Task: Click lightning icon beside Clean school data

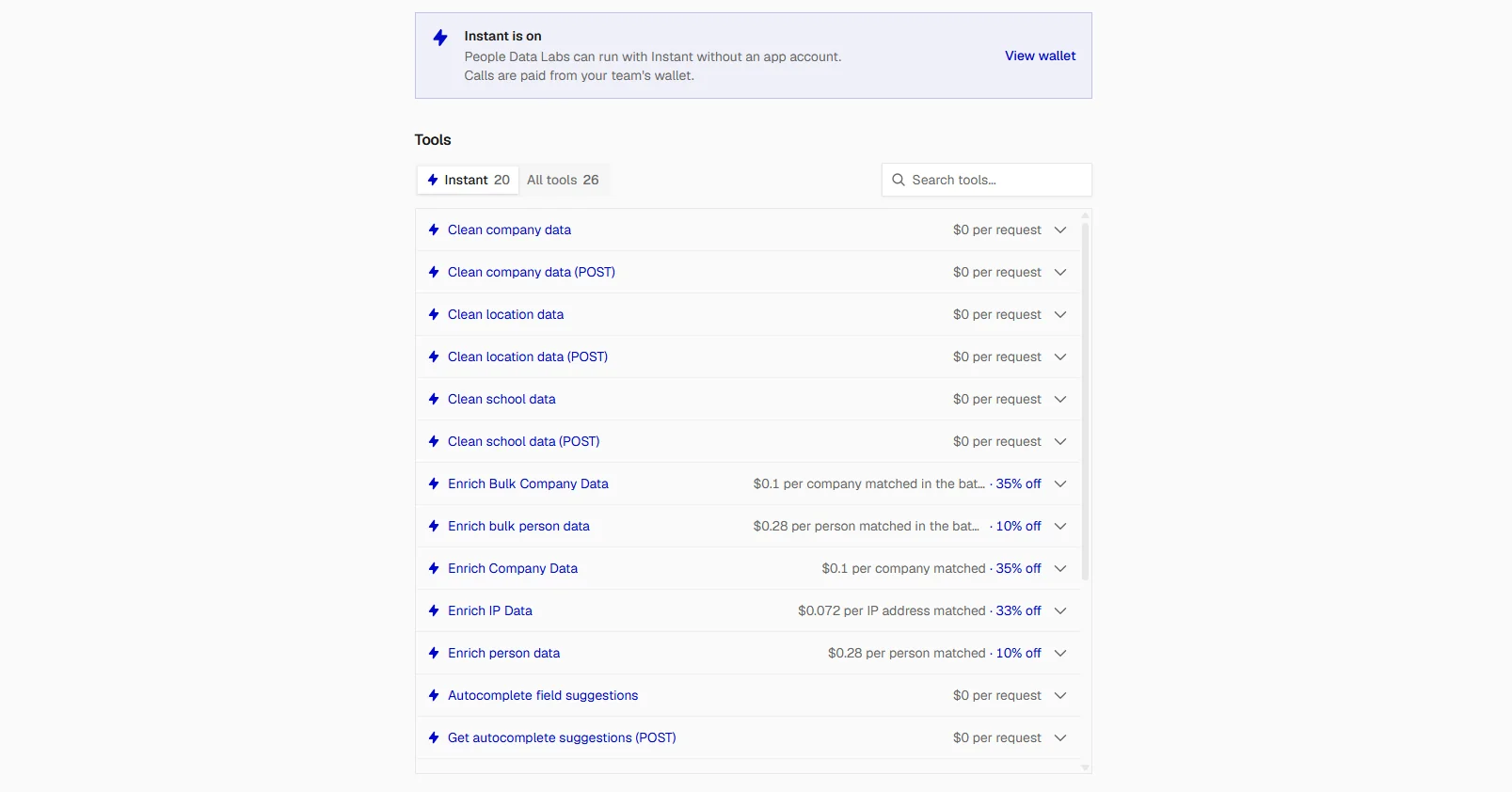Action: pos(434,399)
